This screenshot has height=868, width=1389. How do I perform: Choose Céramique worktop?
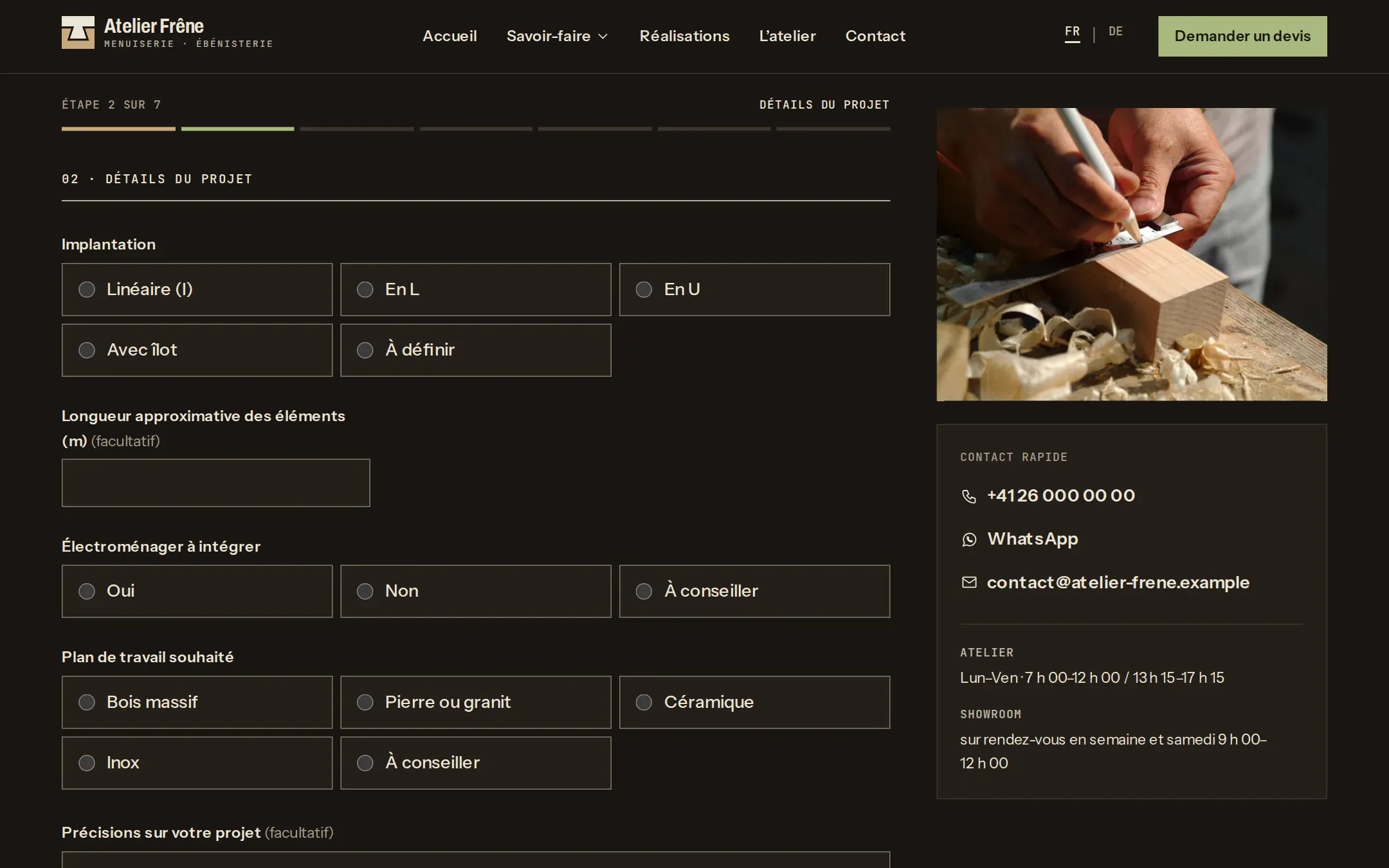(754, 702)
